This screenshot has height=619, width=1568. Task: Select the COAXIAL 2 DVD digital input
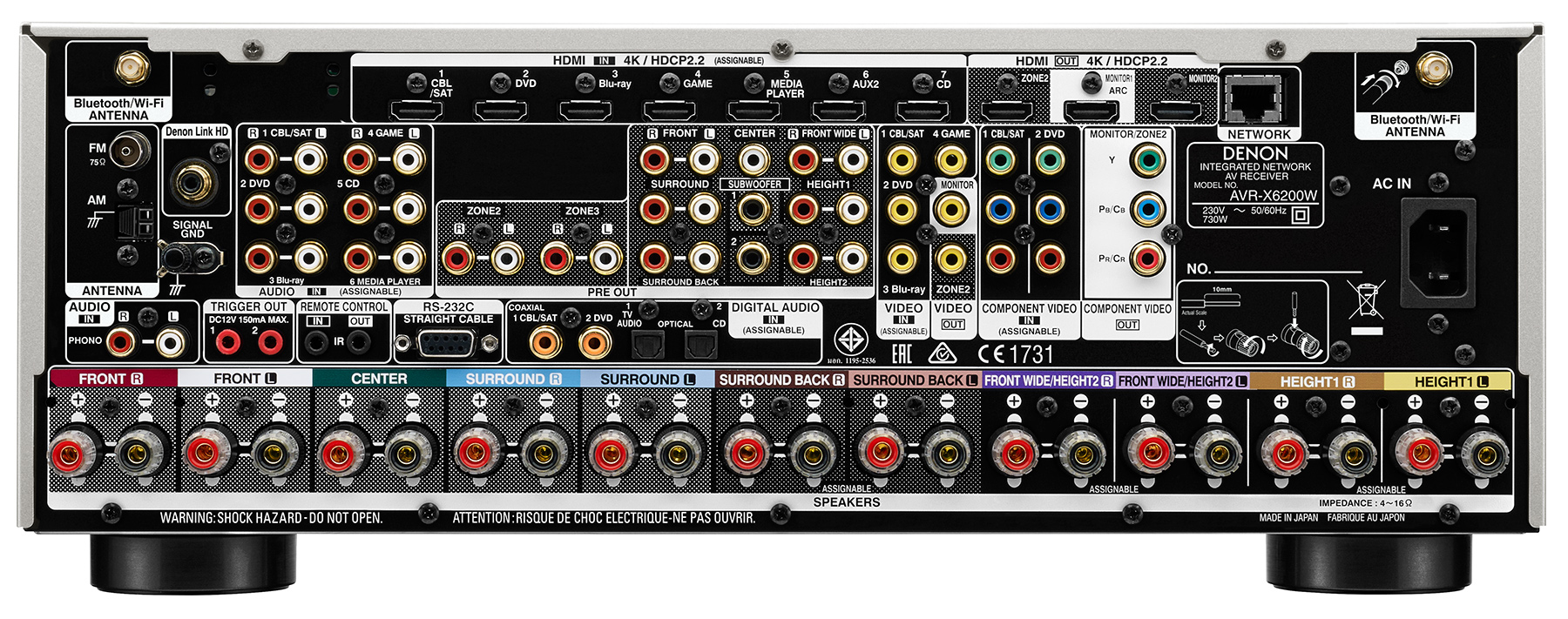[x=595, y=342]
